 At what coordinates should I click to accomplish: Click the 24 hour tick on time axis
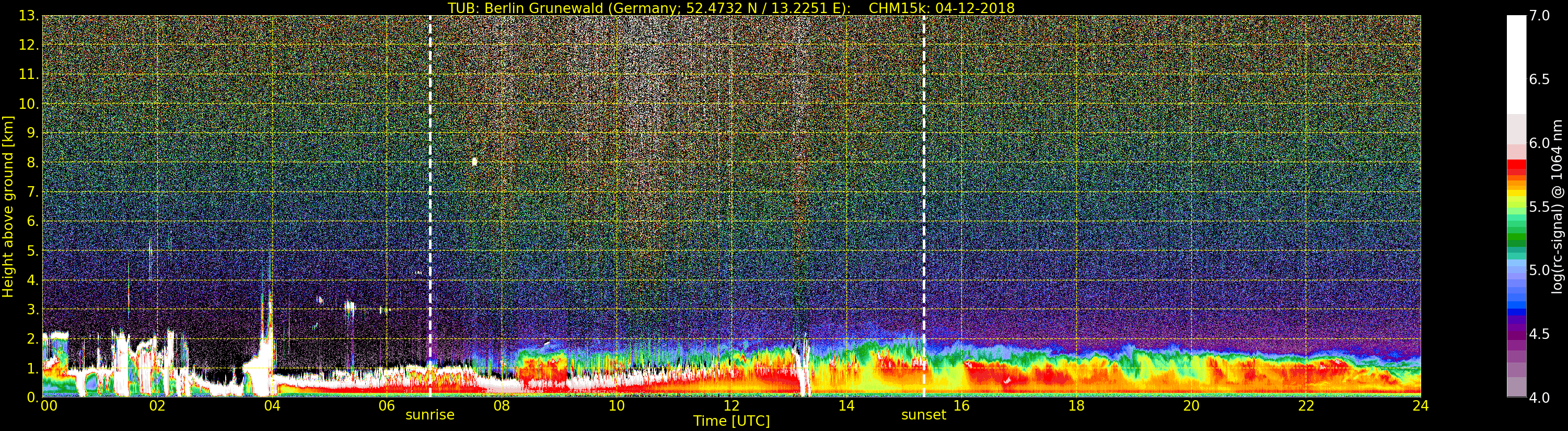pyautogui.click(x=1420, y=406)
